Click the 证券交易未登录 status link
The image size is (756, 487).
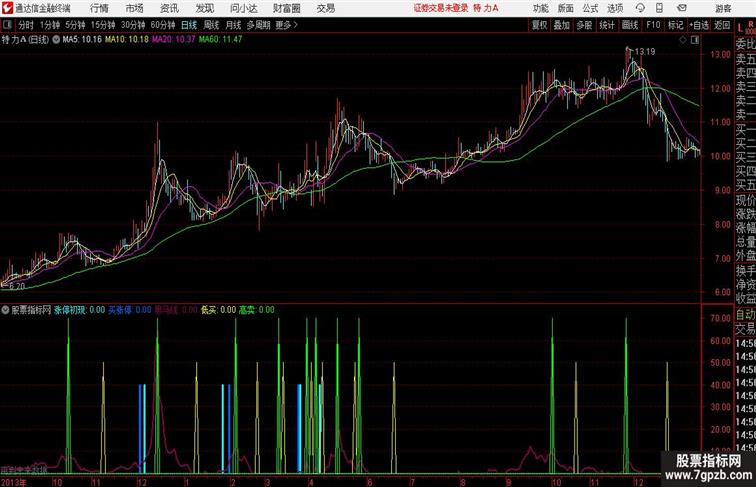[441, 8]
